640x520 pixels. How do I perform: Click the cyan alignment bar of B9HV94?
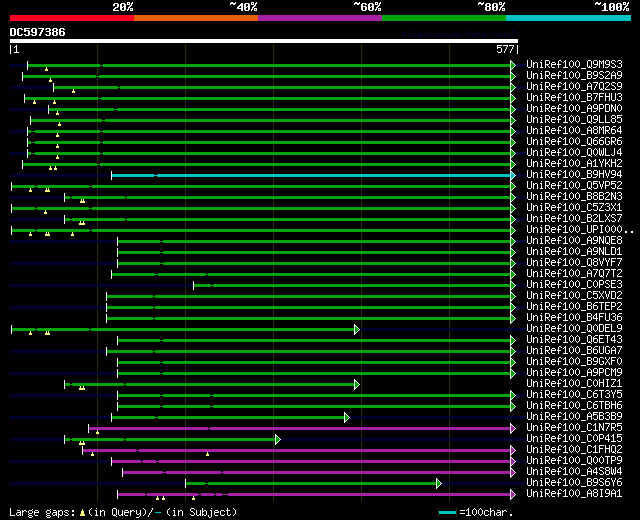point(311,176)
